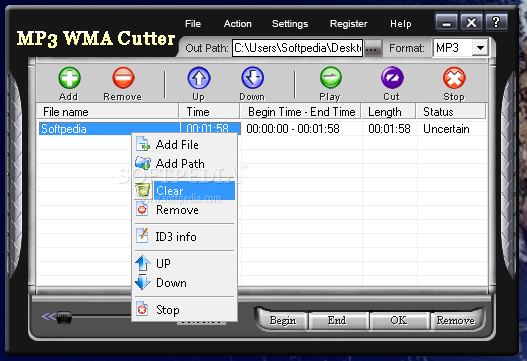The image size is (527, 361).
Task: Open the Settings menu
Action: click(290, 24)
